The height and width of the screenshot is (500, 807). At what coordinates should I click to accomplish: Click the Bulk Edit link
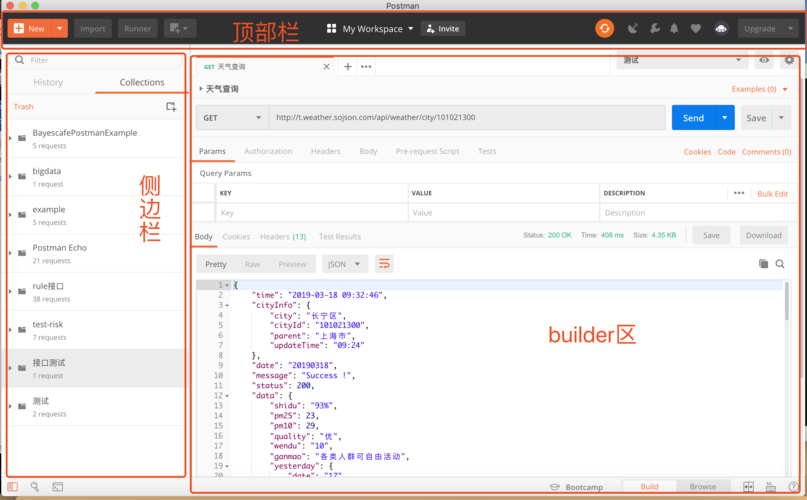(x=772, y=194)
